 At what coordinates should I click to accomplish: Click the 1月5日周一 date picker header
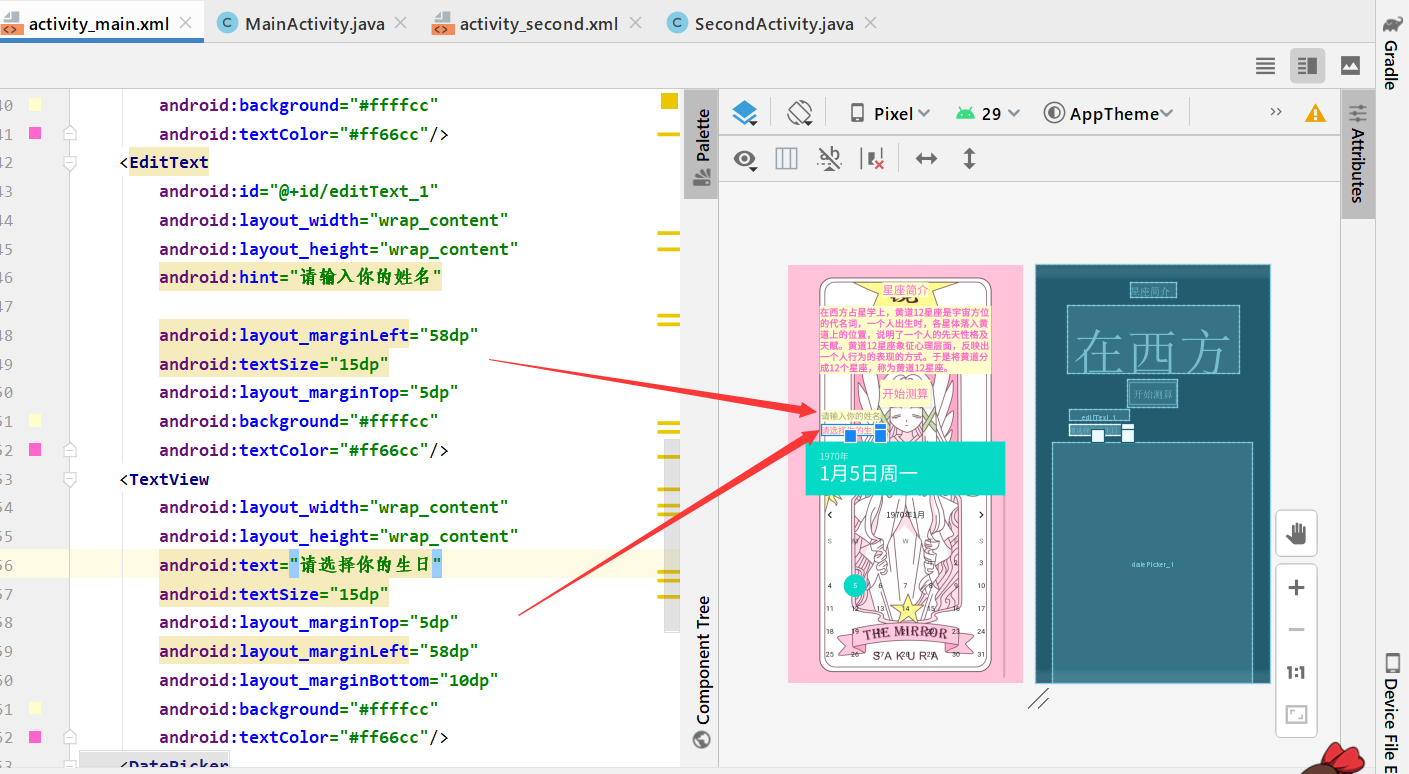click(x=868, y=474)
